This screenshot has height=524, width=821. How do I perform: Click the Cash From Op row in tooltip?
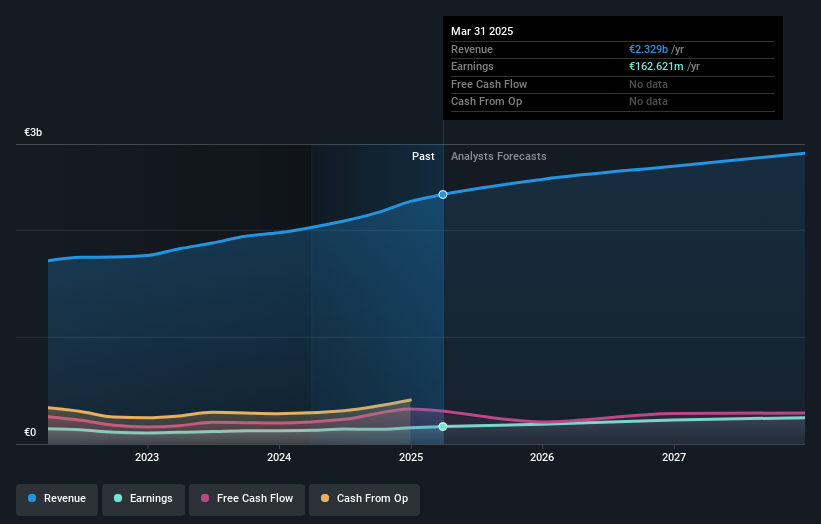pyautogui.click(x=613, y=102)
